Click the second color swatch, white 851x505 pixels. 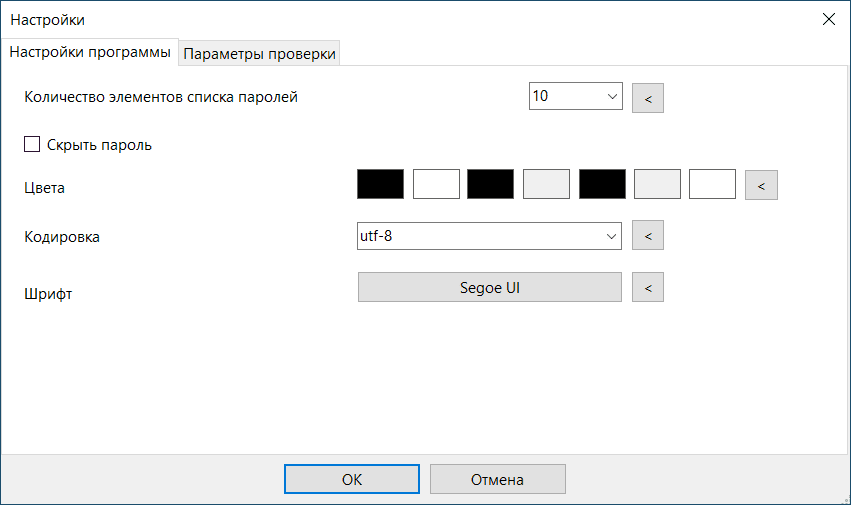[x=436, y=185]
